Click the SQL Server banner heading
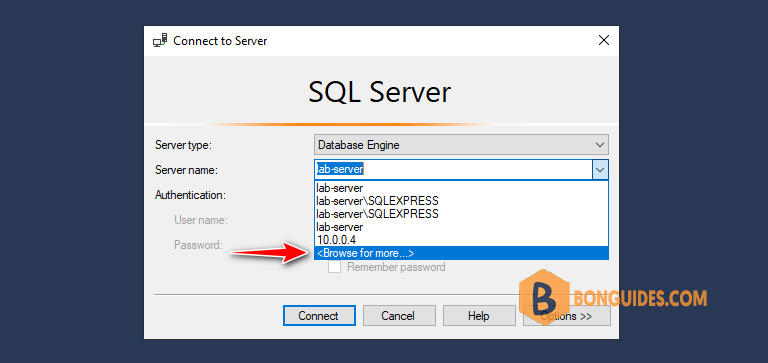The image size is (768, 363). pyautogui.click(x=380, y=92)
